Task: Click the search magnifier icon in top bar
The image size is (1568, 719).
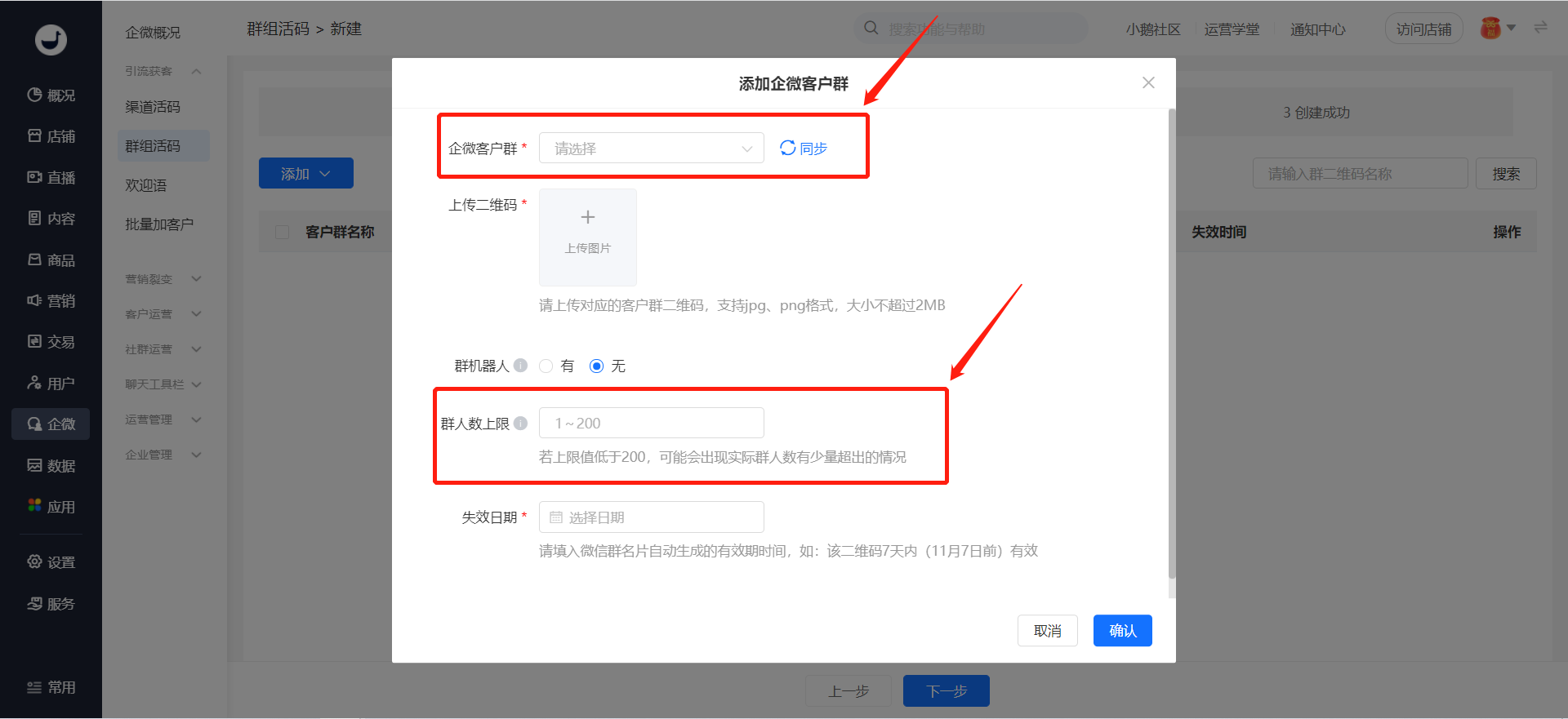Action: point(871,28)
